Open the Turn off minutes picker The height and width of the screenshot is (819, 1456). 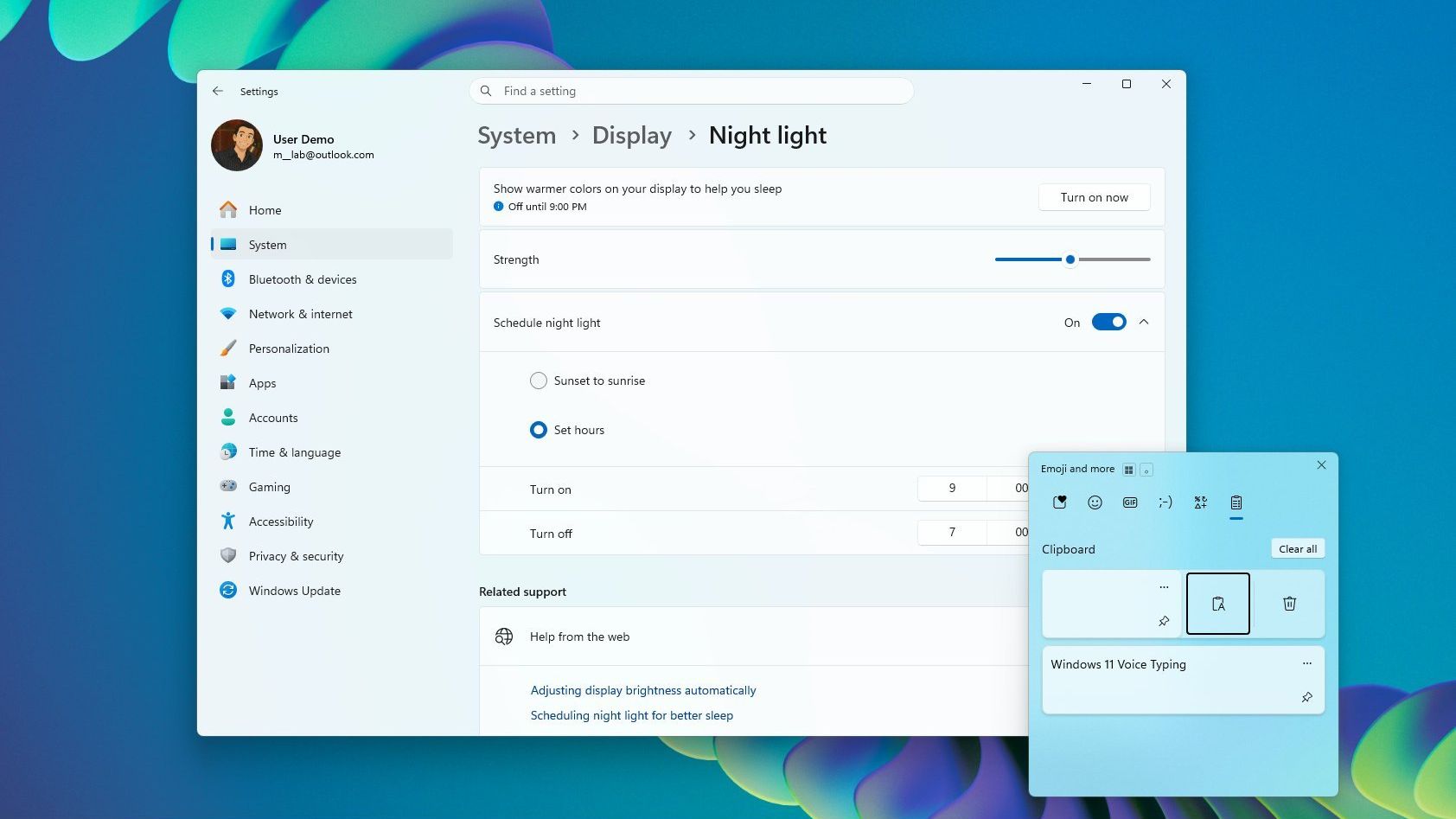pyautogui.click(x=1008, y=533)
